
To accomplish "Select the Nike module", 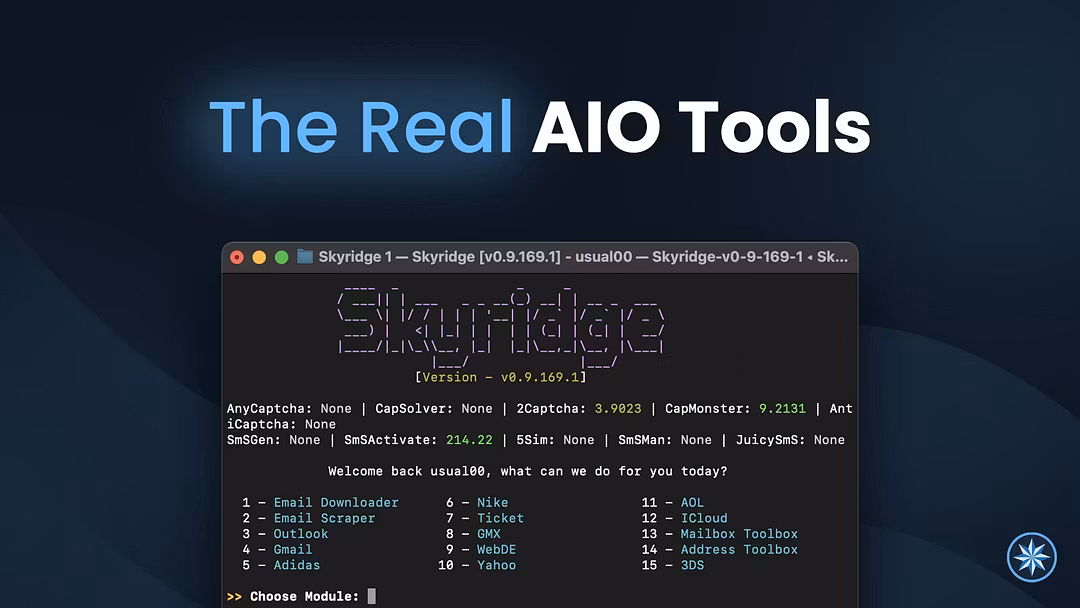I will click(493, 502).
